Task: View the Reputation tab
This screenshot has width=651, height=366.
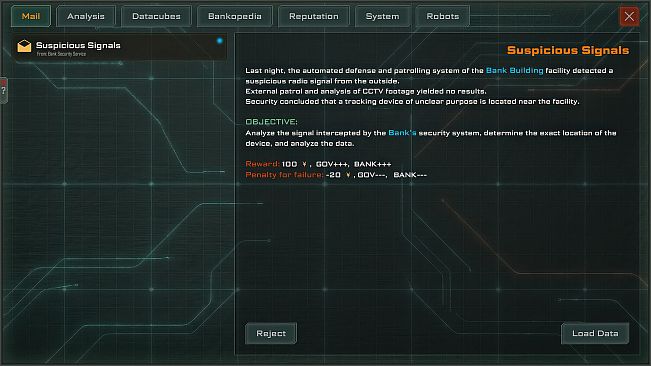Action: [x=313, y=16]
